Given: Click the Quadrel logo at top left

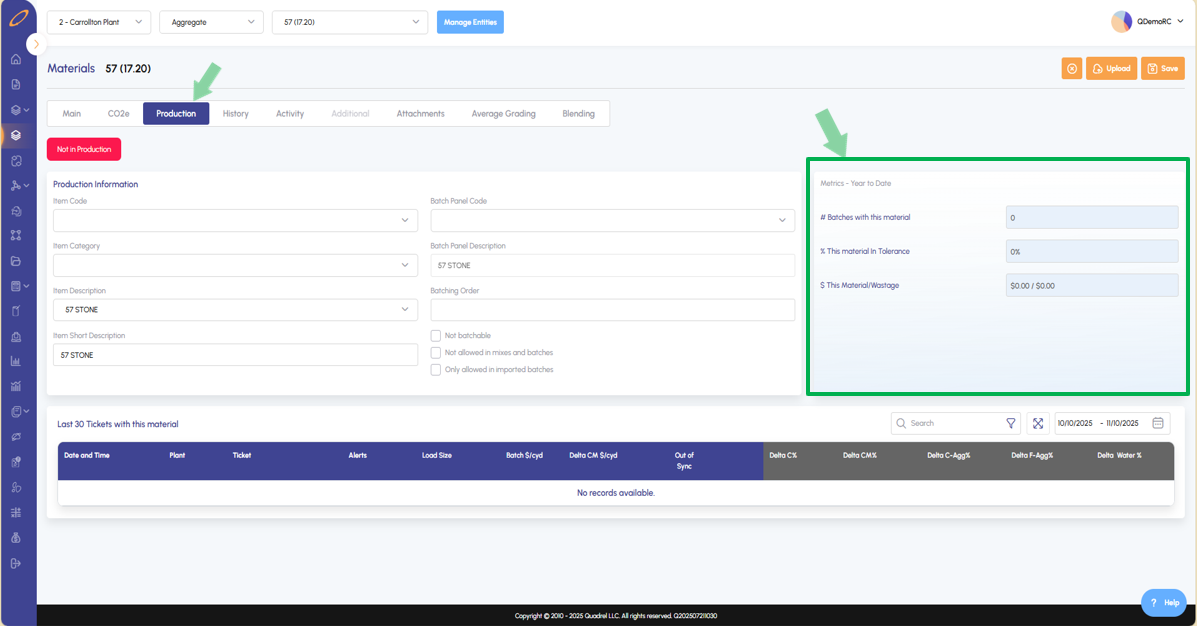Looking at the screenshot, I should [18, 18].
